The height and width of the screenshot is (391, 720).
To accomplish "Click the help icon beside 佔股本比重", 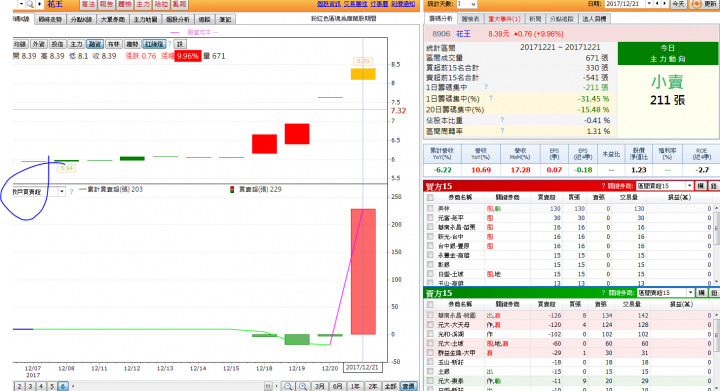I will [502, 119].
